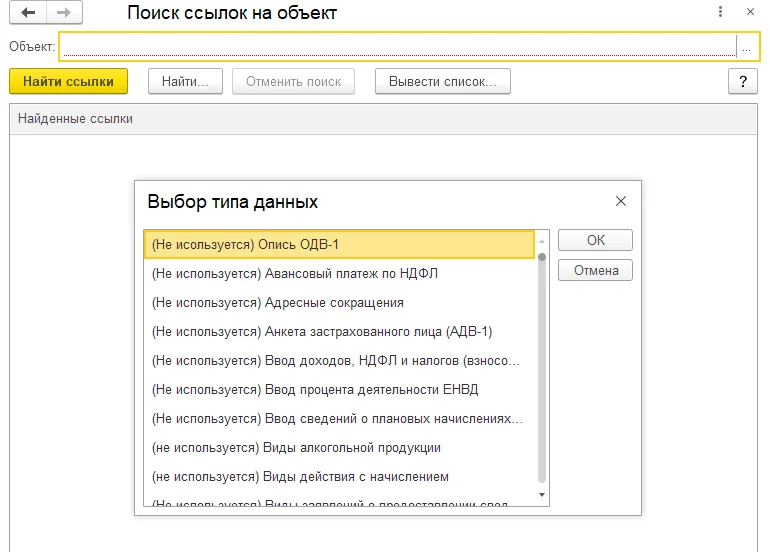
Task: Click the Отменить поиск button
Action: [293, 82]
